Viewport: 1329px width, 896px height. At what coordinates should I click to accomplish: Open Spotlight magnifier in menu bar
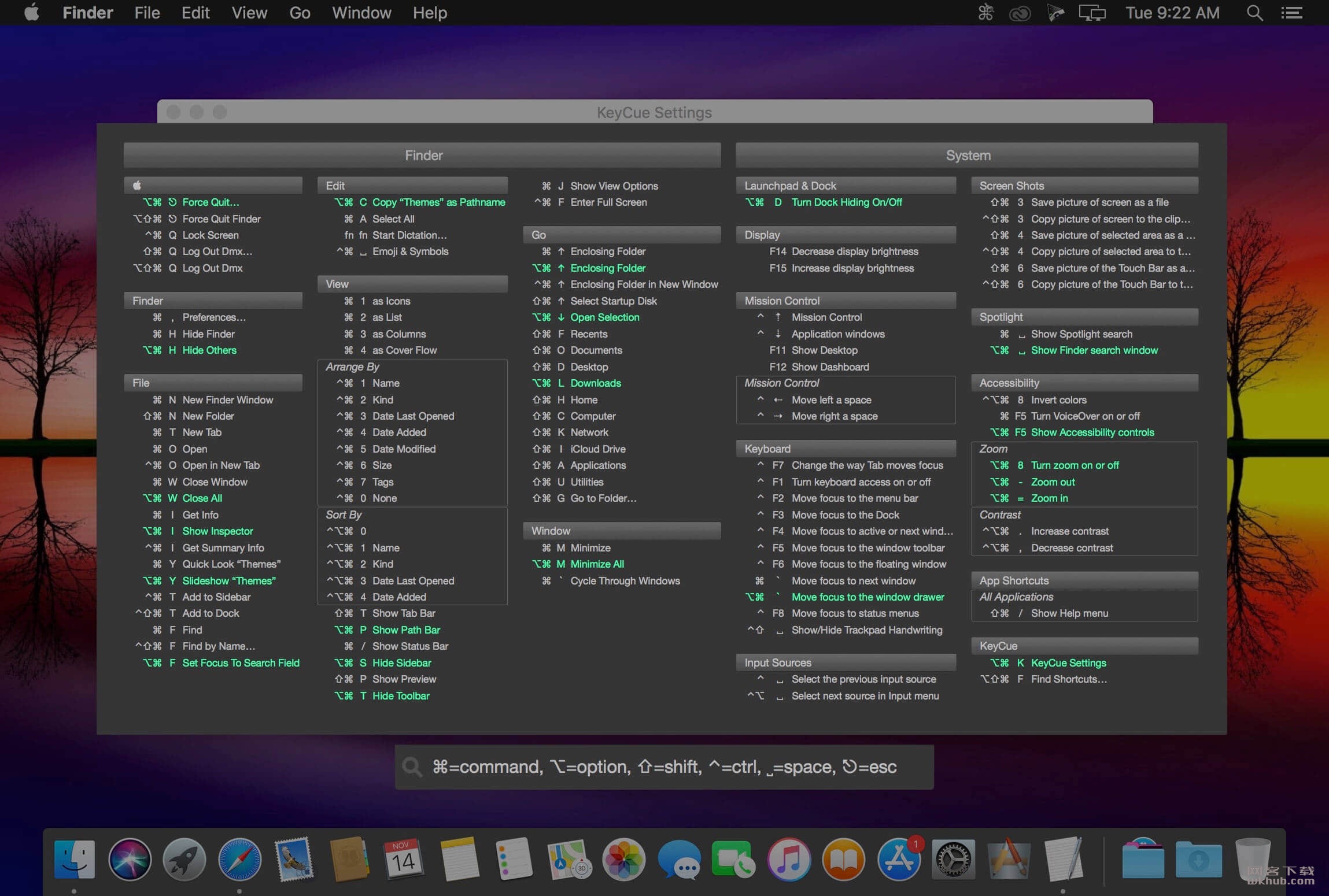point(1254,13)
